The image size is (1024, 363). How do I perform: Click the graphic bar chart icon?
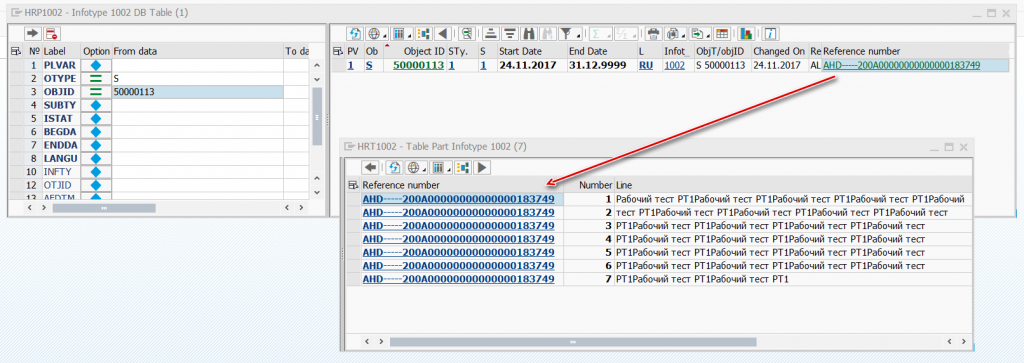(747, 33)
